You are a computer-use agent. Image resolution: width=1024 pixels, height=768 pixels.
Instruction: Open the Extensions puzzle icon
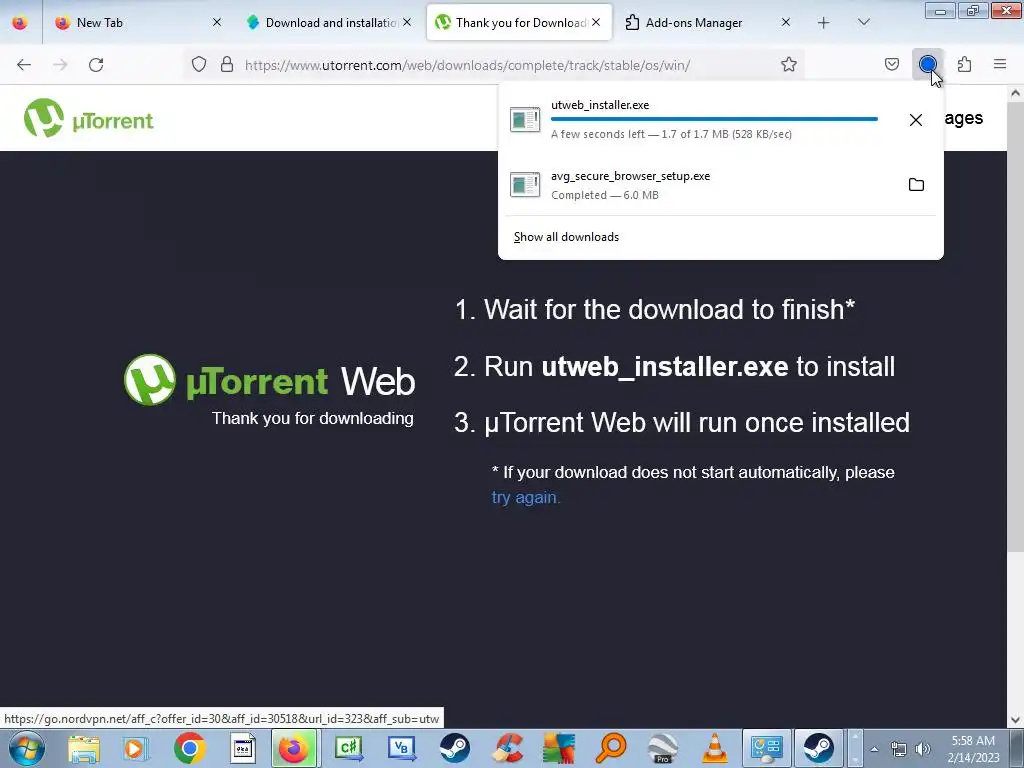click(964, 64)
